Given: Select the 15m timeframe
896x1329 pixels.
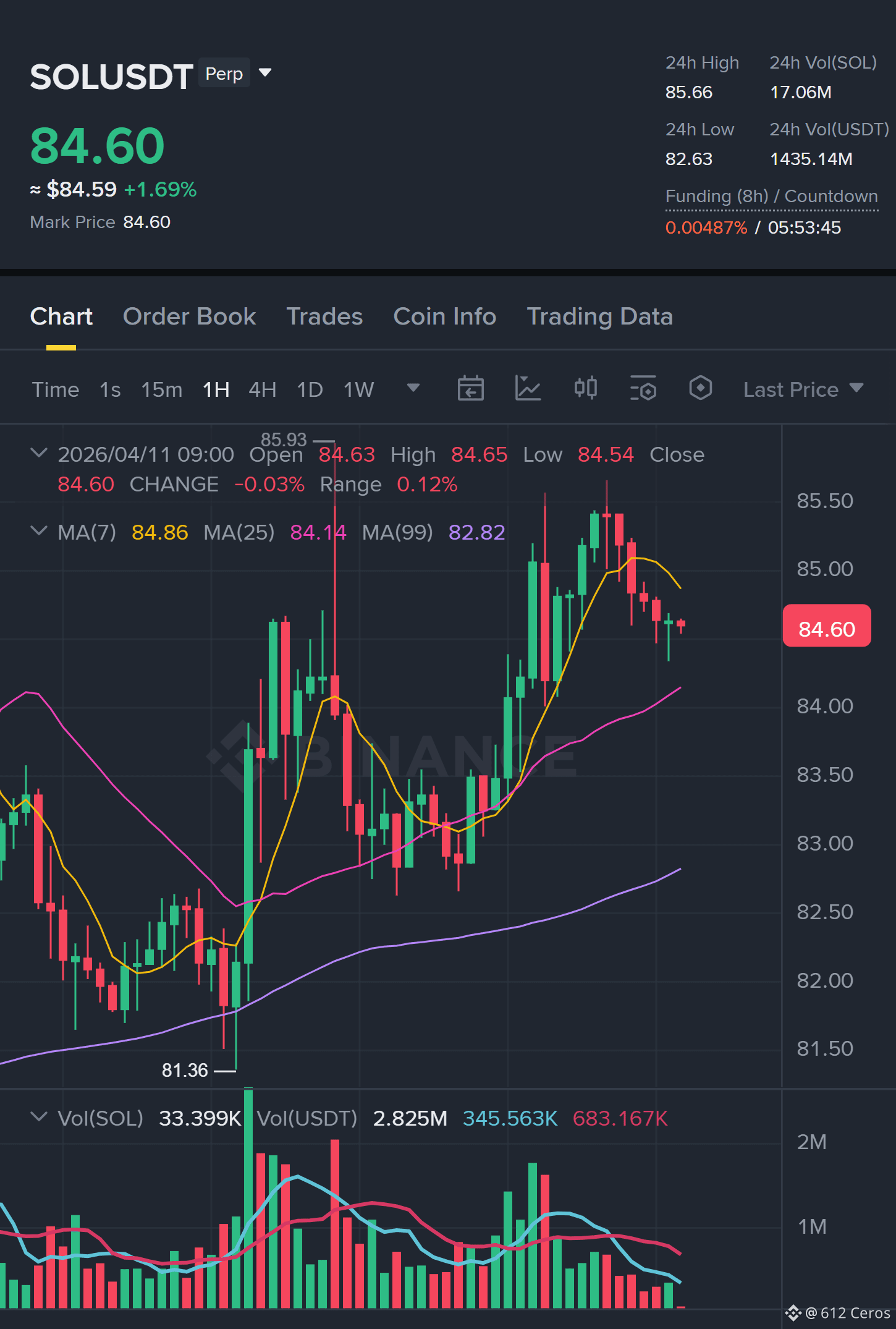Looking at the screenshot, I should pyautogui.click(x=161, y=389).
